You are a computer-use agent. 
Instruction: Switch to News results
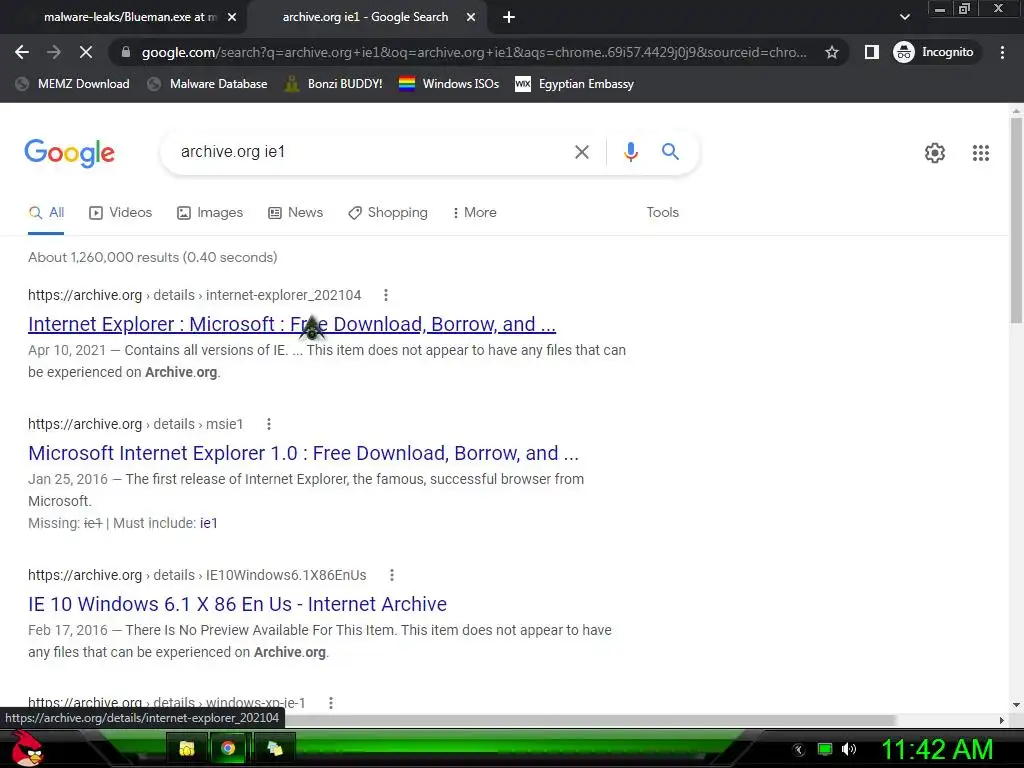pyautogui.click(x=296, y=213)
